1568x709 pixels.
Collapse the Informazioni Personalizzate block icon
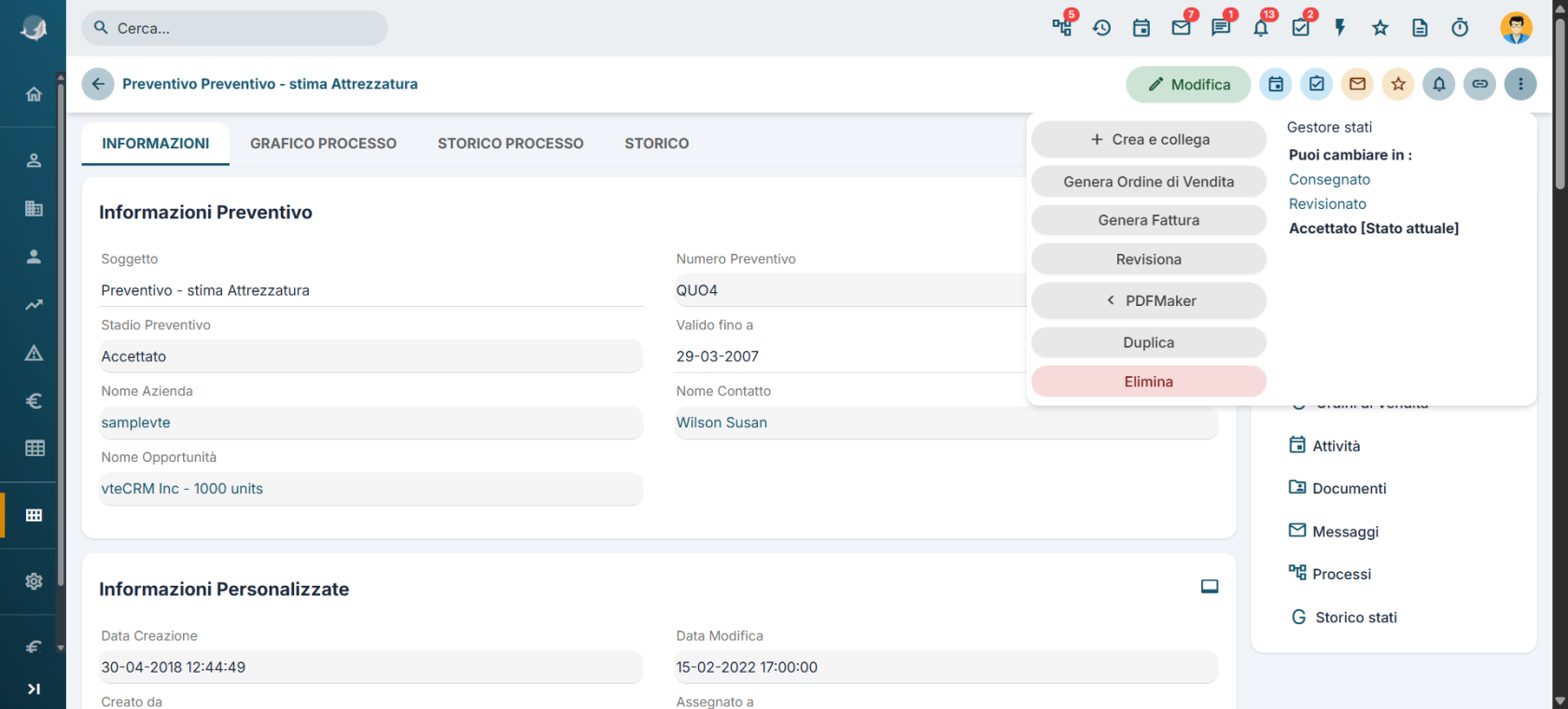[x=1210, y=587]
